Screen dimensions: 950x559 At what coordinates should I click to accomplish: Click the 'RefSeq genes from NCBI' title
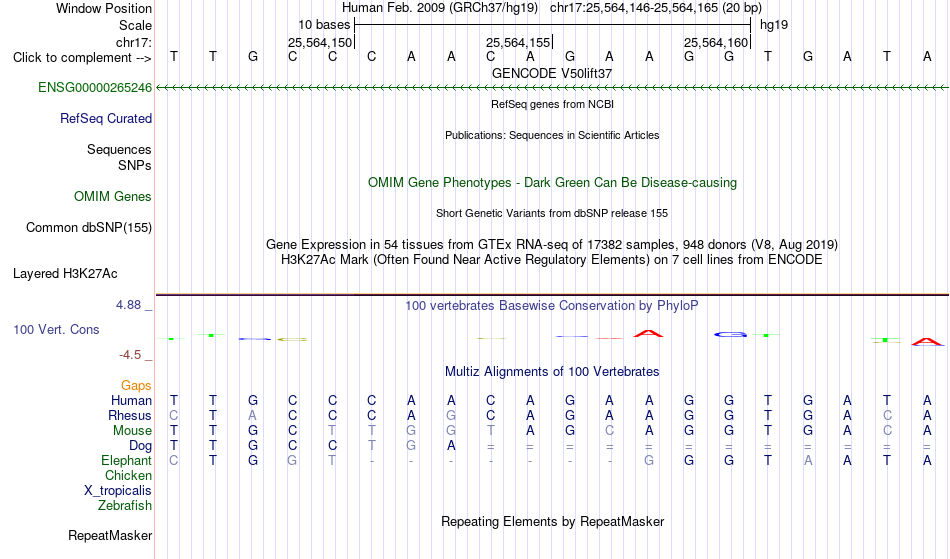[552, 104]
